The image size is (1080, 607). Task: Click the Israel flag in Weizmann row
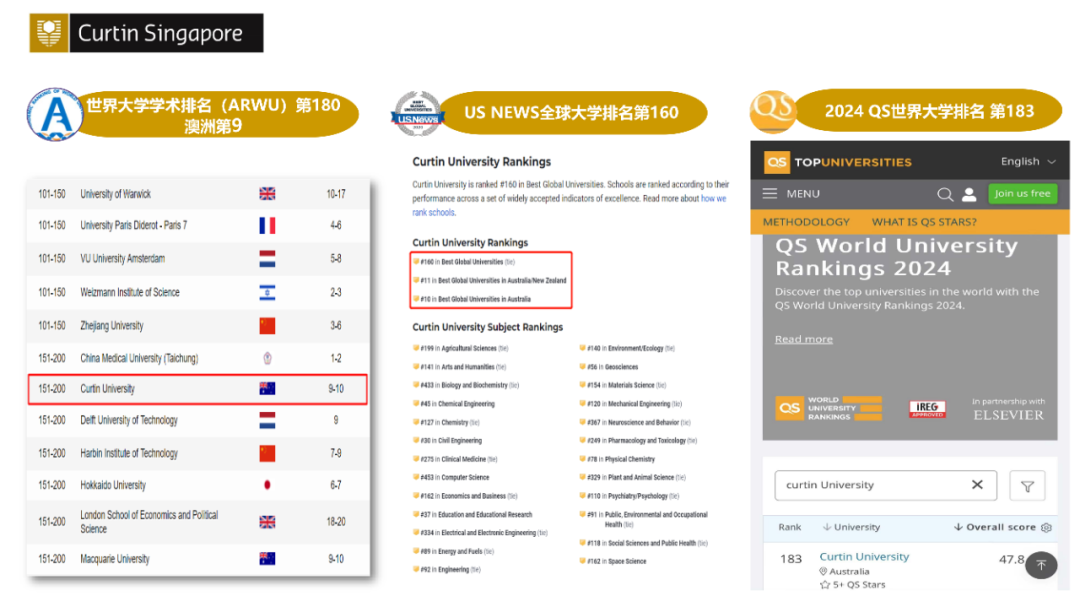267,292
